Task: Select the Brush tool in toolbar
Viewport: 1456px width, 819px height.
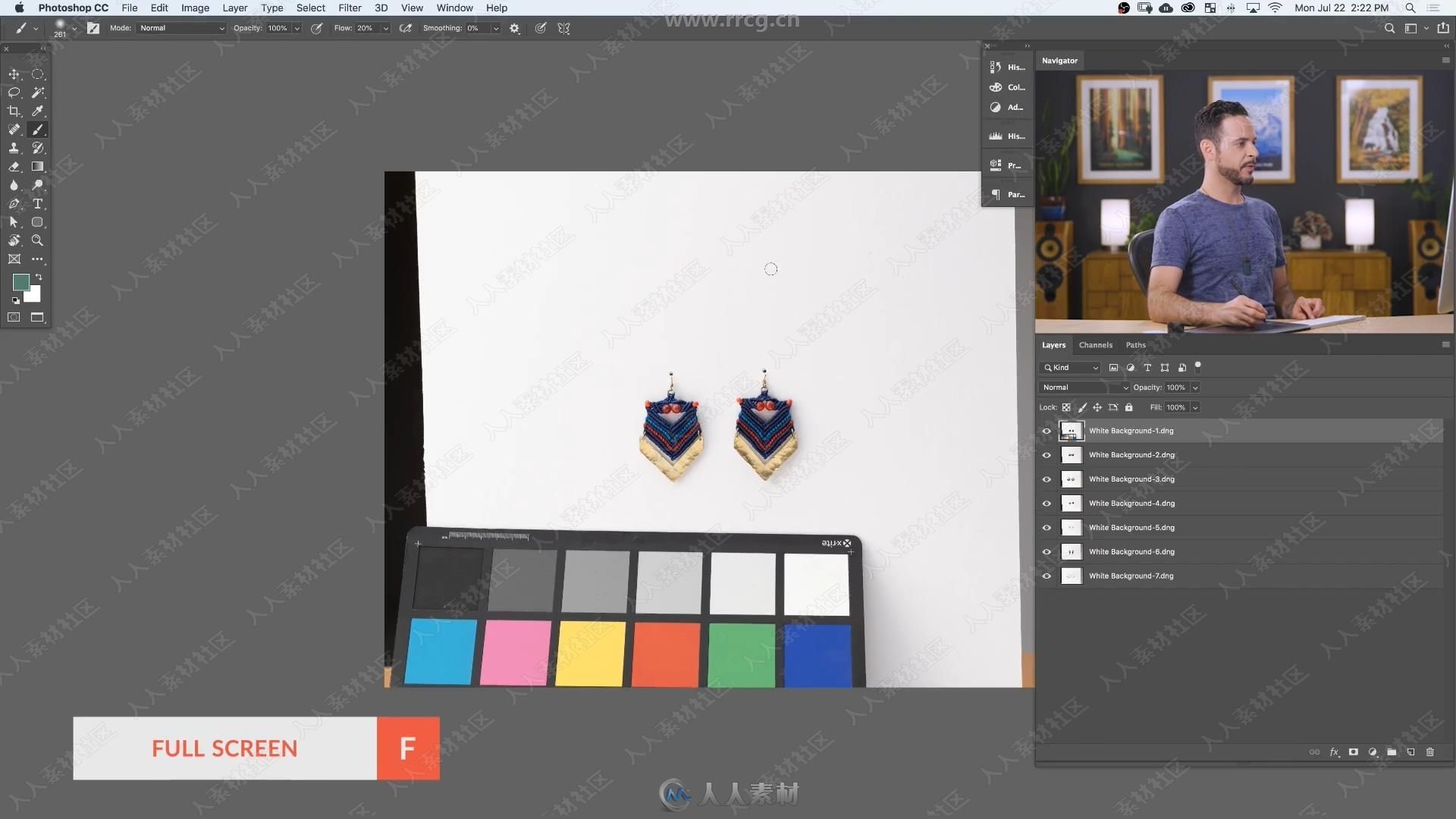Action: 37,128
